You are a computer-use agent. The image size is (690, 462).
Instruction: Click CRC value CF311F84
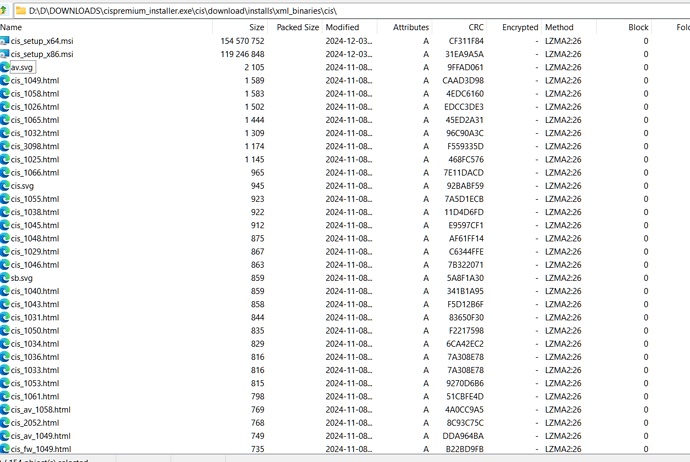(466, 41)
